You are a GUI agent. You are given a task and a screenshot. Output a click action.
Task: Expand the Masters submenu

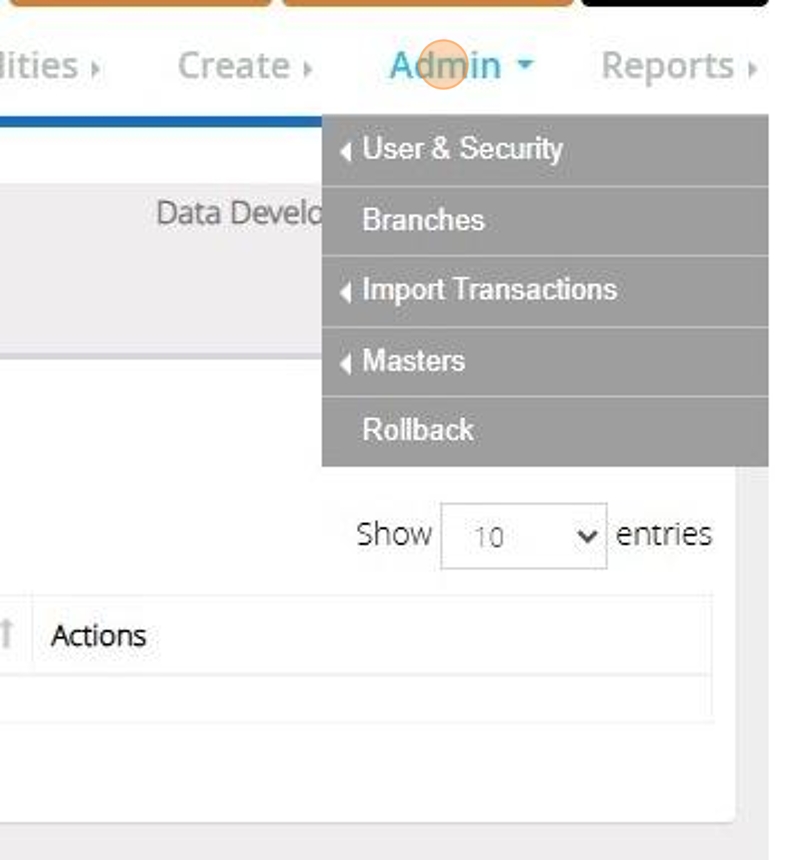pyautogui.click(x=413, y=360)
